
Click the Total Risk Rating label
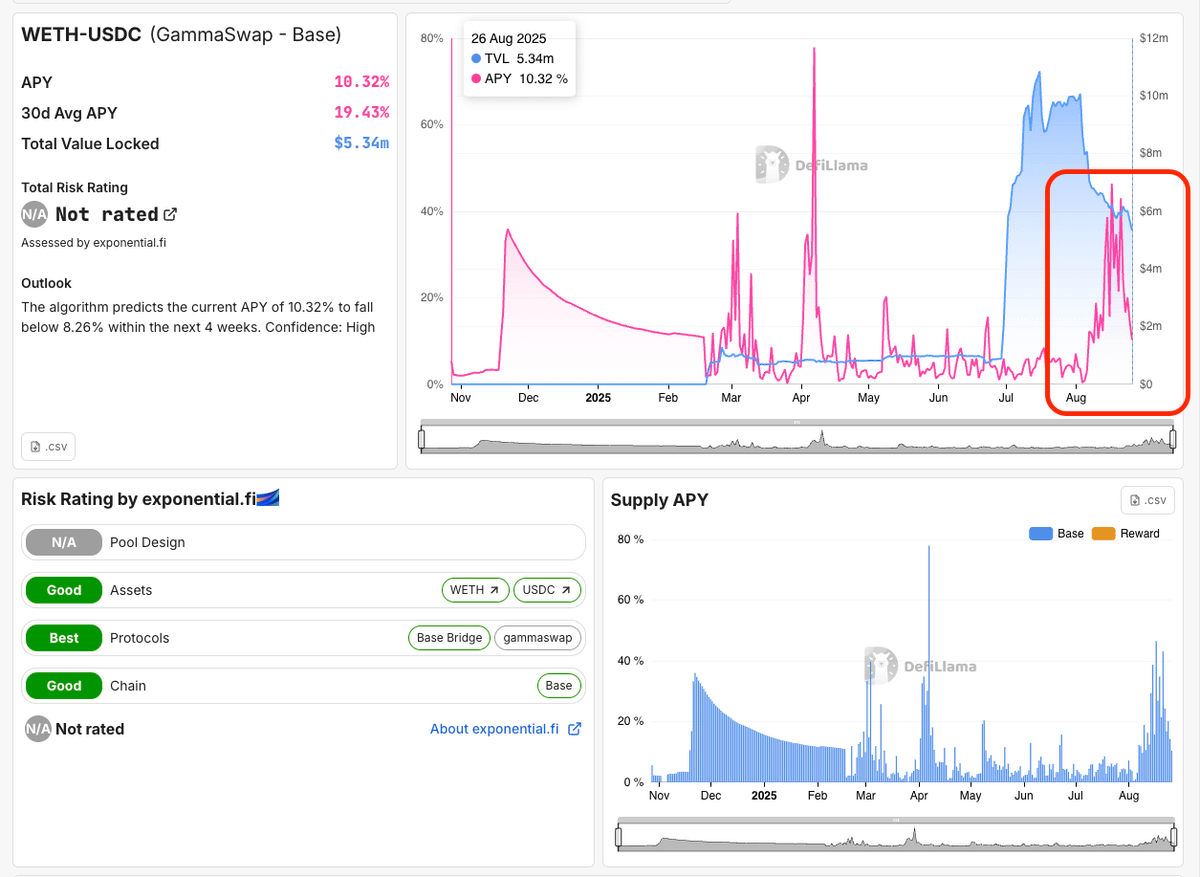(75, 187)
